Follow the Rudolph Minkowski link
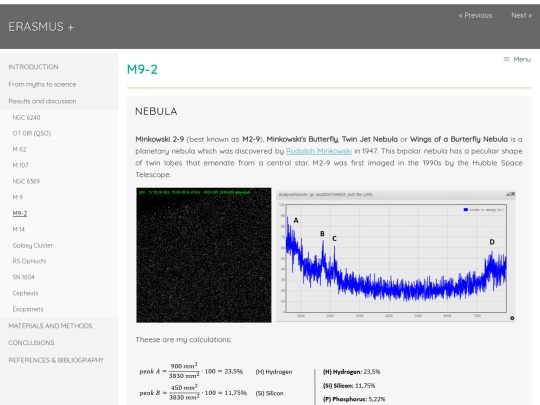Screen dimensions: 540x405 (319, 151)
